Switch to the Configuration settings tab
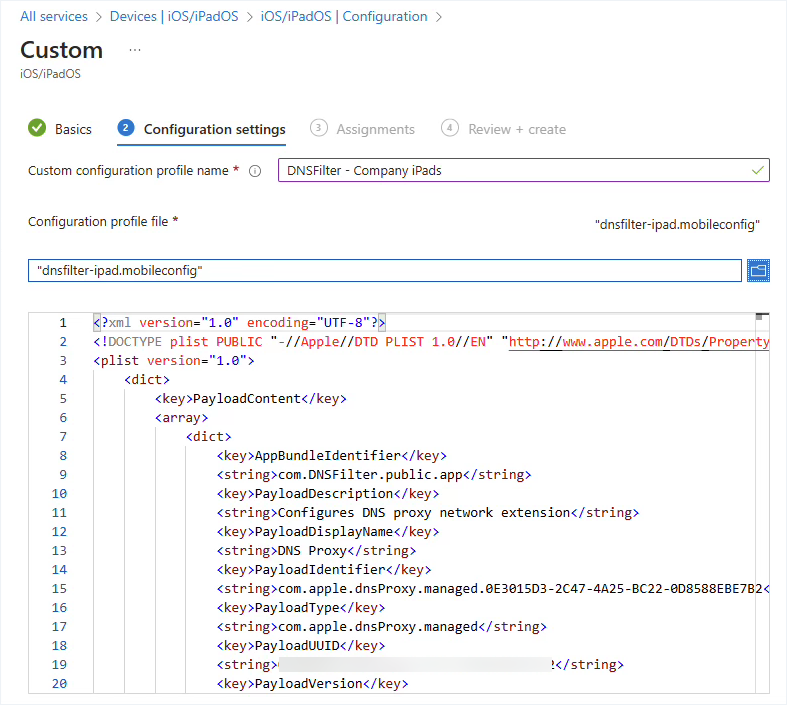787x705 pixels. pyautogui.click(x=214, y=129)
